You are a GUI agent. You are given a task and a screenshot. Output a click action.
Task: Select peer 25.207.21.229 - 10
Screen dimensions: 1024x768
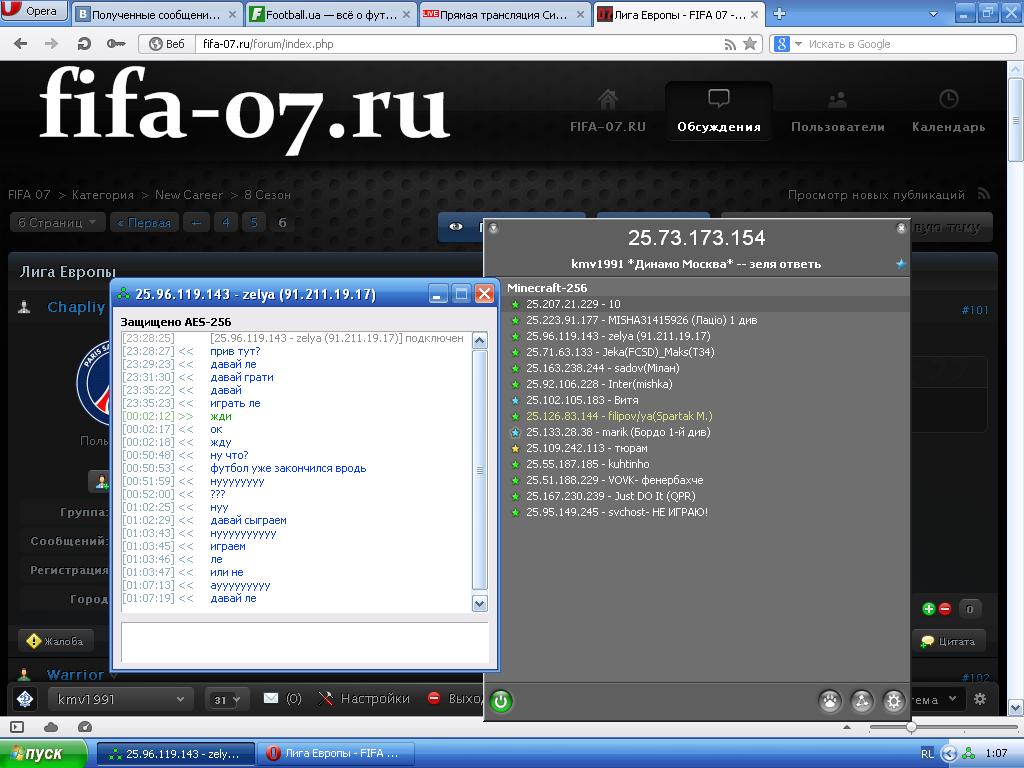(705, 304)
